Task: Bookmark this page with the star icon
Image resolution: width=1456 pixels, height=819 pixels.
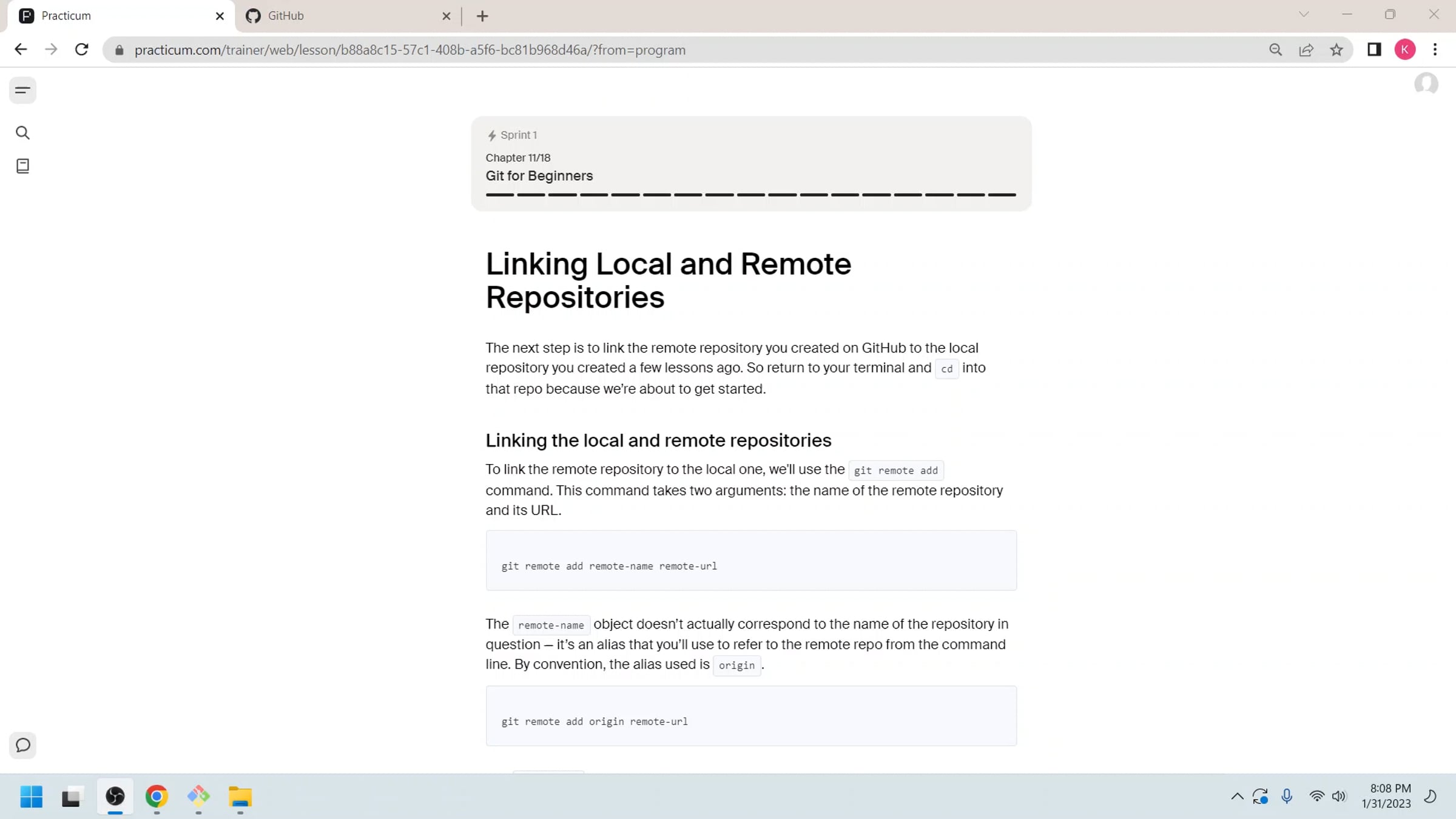Action: pos(1336,50)
